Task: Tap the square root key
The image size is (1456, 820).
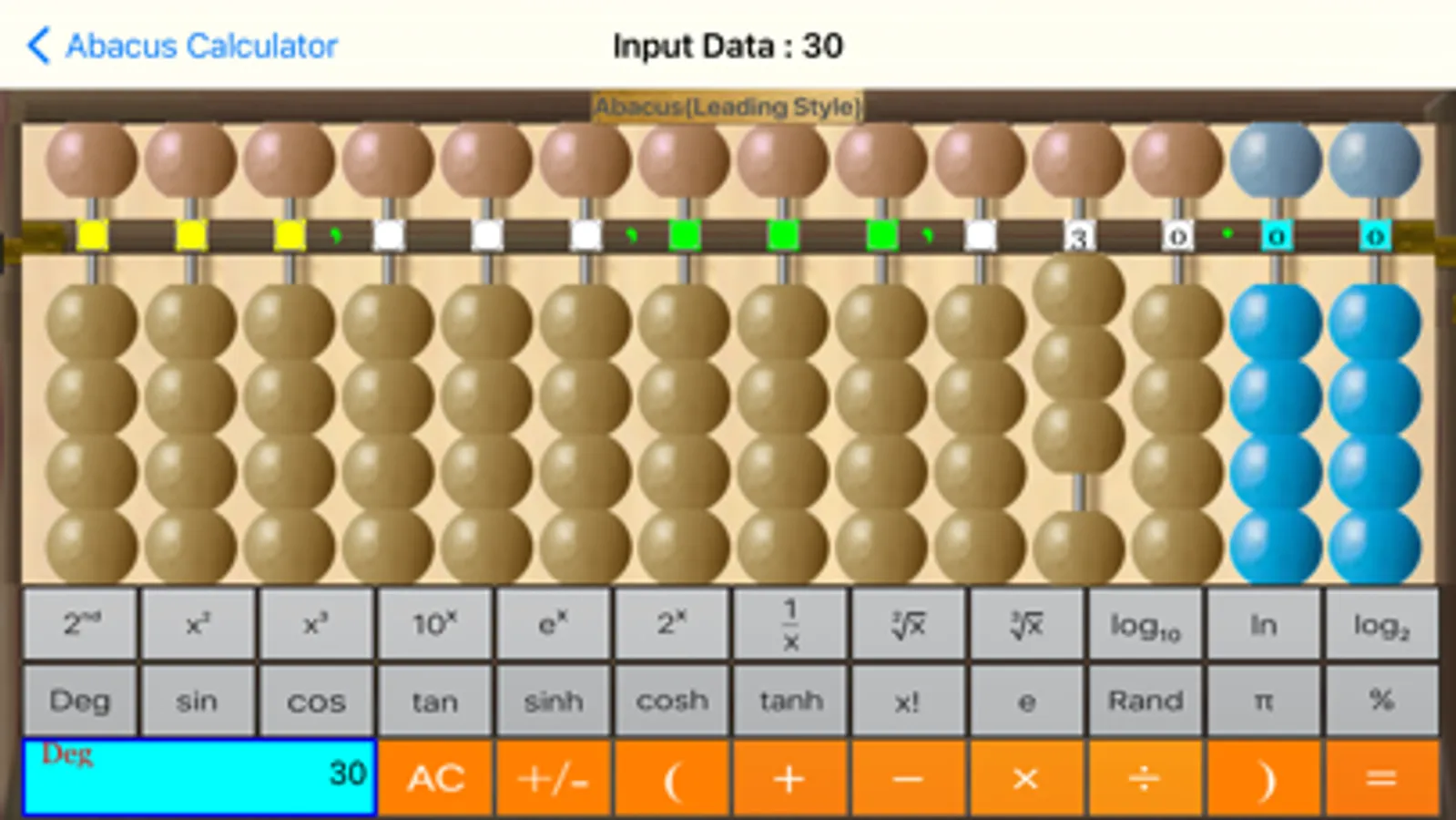Action: [909, 624]
